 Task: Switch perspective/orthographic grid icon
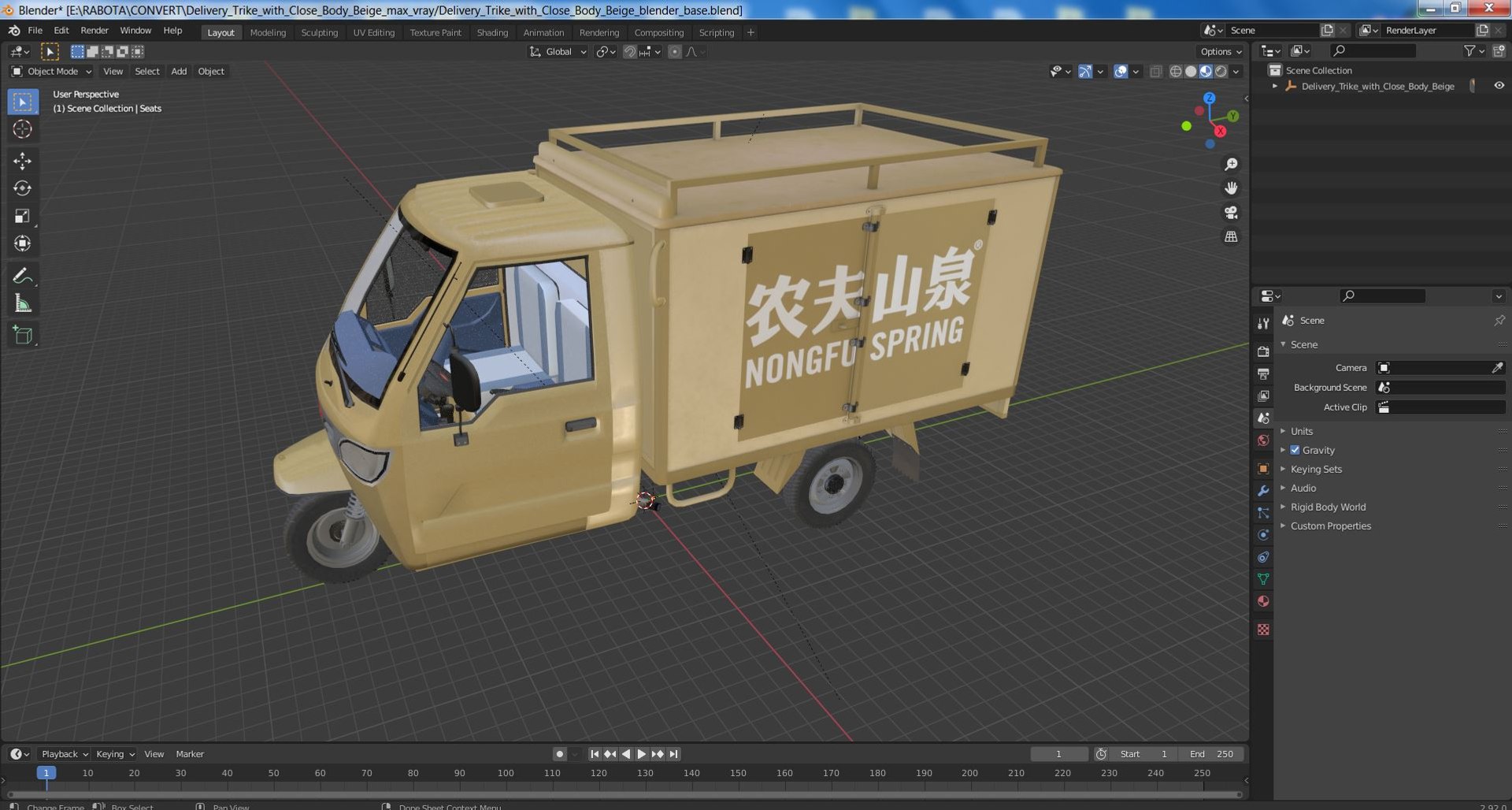(1231, 236)
